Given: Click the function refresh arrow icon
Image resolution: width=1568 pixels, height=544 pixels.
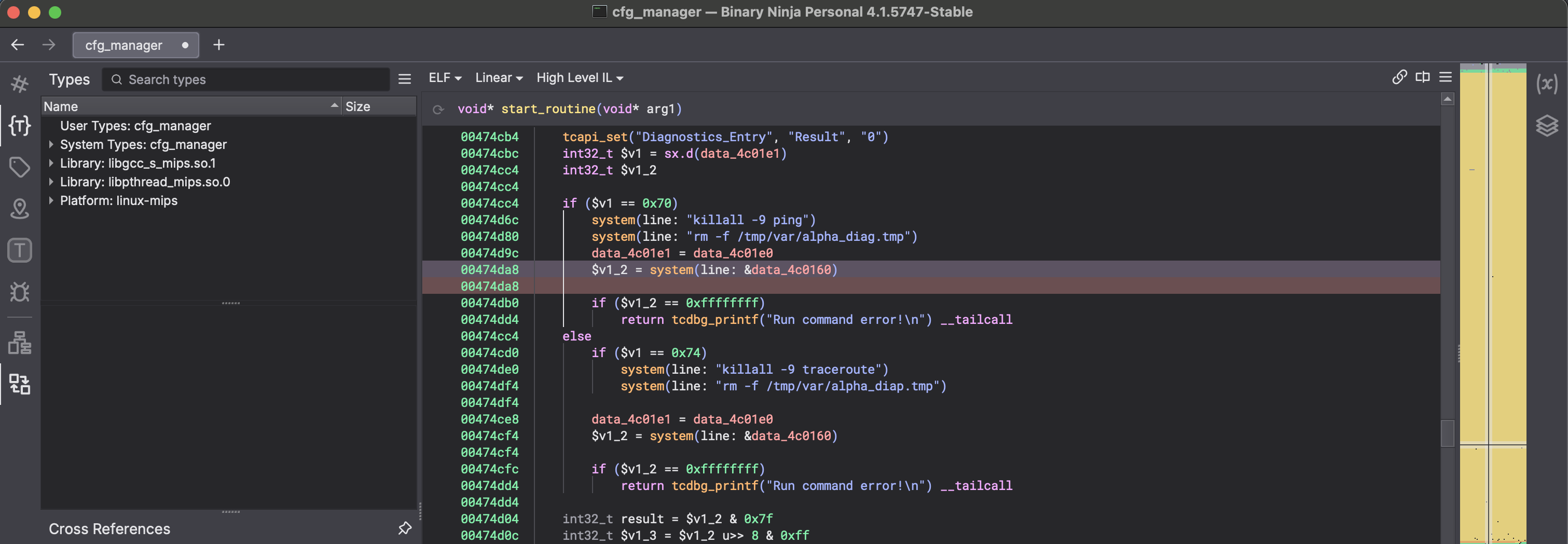Looking at the screenshot, I should point(437,110).
